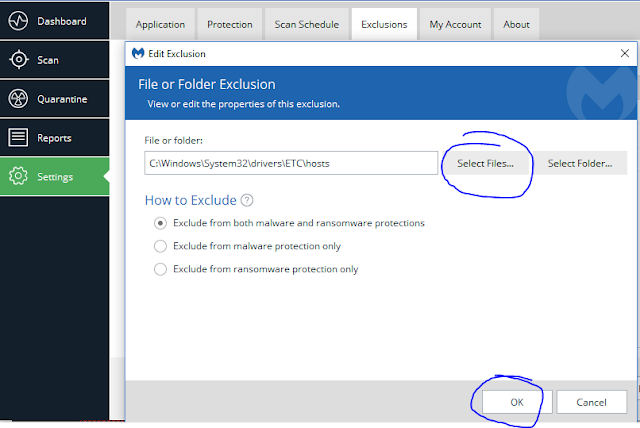Image resolution: width=640 pixels, height=428 pixels.
Task: Click the How to Exclude help icon
Action: click(247, 200)
